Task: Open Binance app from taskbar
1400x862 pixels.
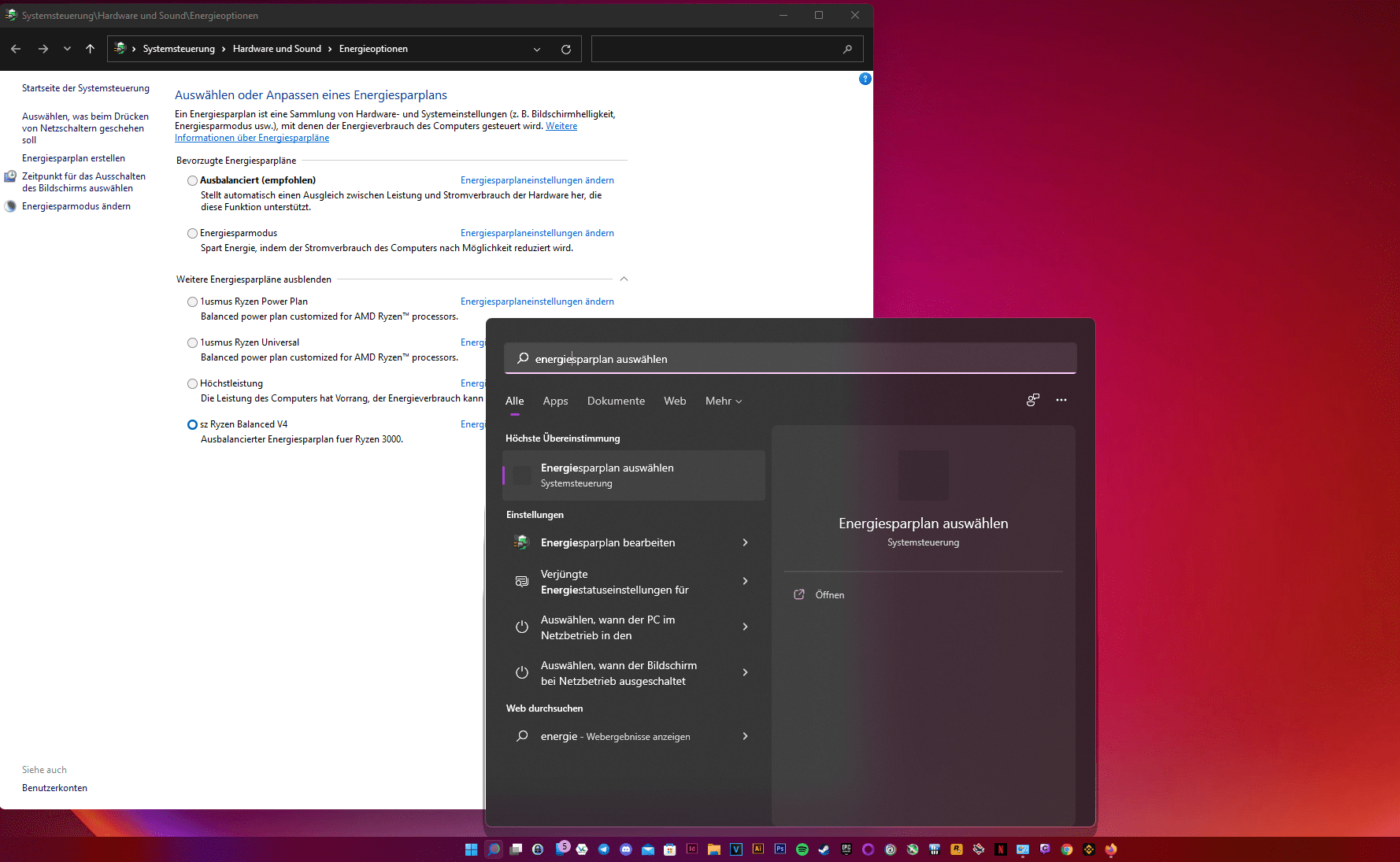Action: [1089, 849]
